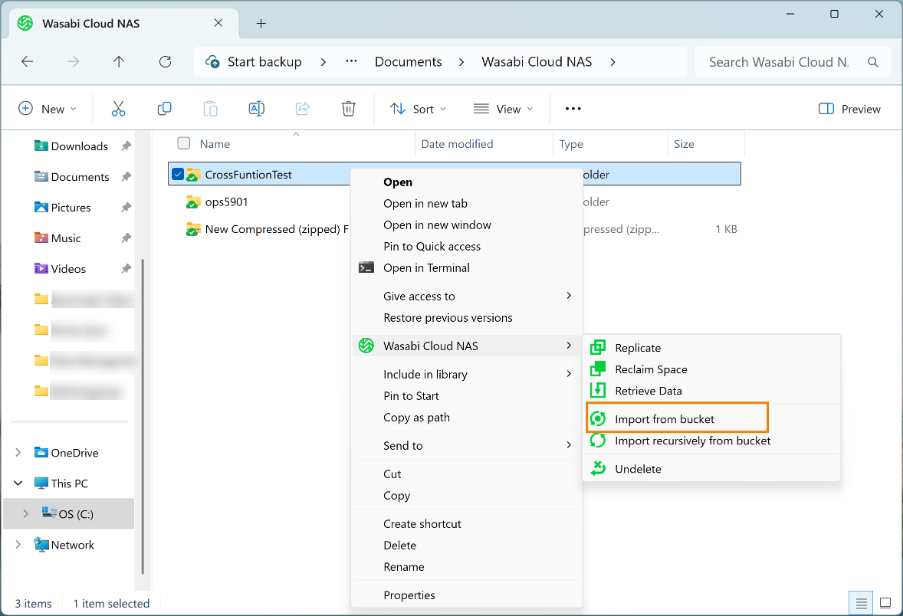Uncheck the CrossFuntionTest folder checkbox

point(178,174)
